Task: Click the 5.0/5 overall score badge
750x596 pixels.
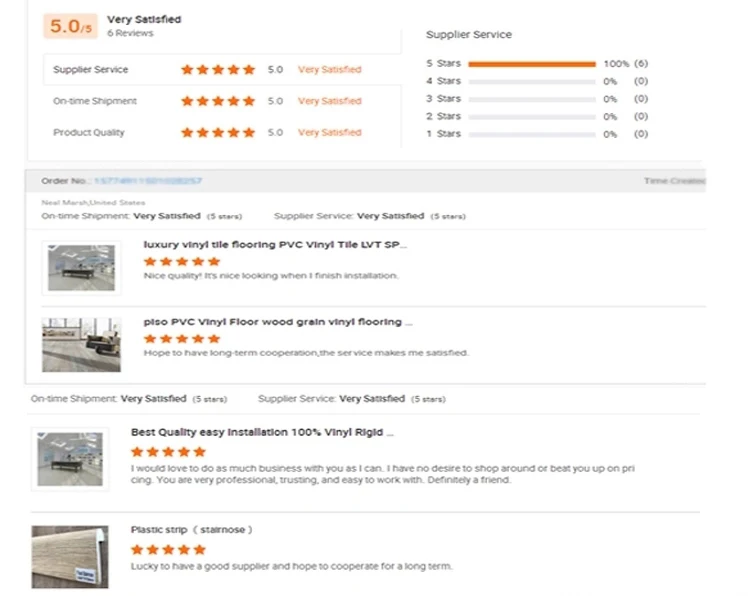Action: tap(70, 26)
